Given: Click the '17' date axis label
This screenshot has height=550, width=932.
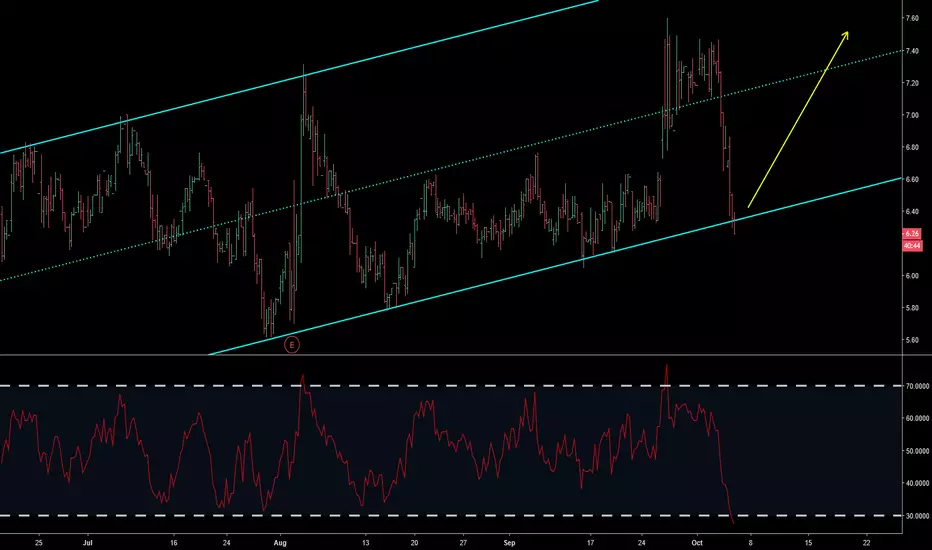Looking at the screenshot, I should click(x=590, y=543).
